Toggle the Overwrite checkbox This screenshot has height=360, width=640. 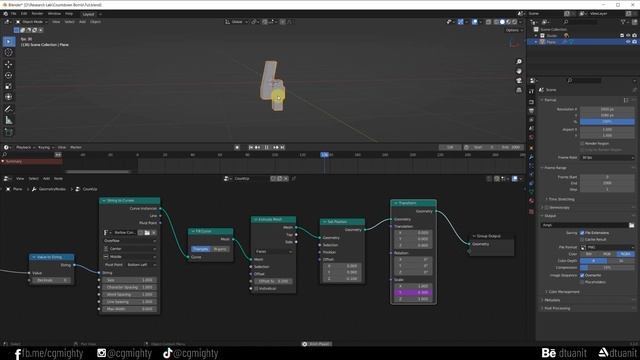(582, 275)
